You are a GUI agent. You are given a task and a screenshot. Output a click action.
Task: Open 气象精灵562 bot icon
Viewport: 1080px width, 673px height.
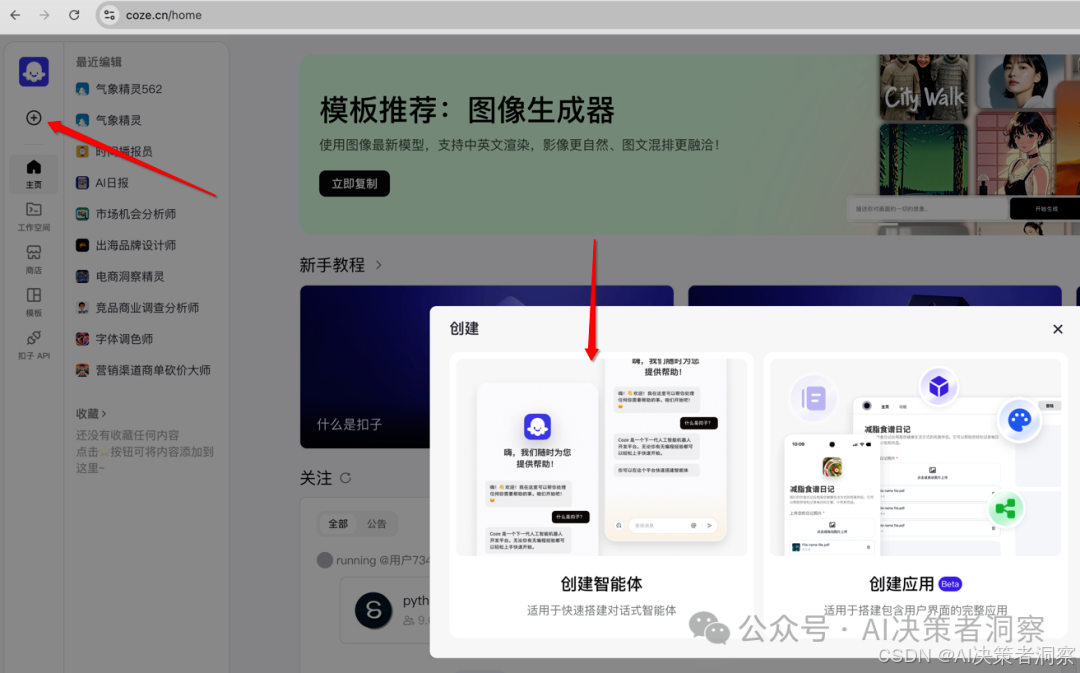click(82, 89)
